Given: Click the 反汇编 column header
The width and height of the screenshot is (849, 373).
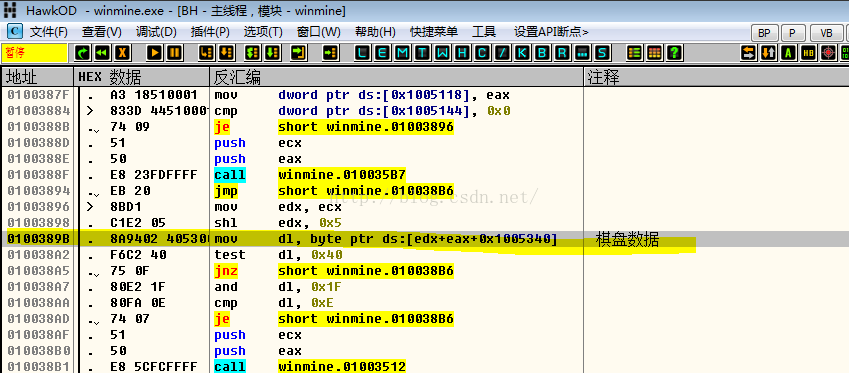Looking at the screenshot, I should (396, 77).
